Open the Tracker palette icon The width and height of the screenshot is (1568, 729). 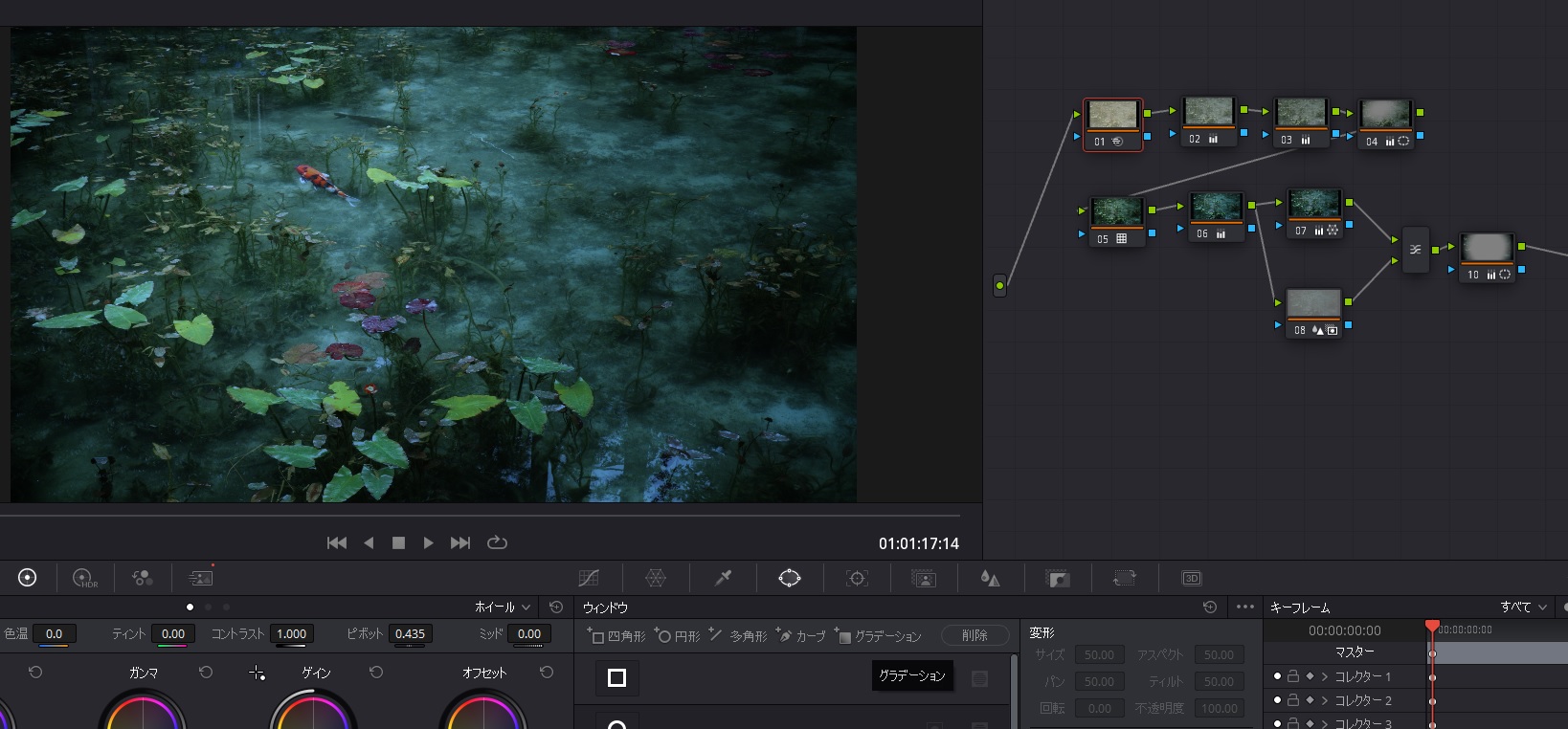coord(857,578)
